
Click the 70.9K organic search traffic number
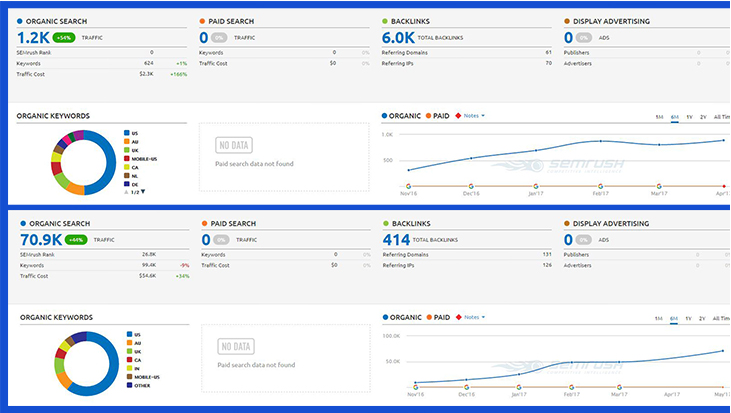(x=40, y=240)
